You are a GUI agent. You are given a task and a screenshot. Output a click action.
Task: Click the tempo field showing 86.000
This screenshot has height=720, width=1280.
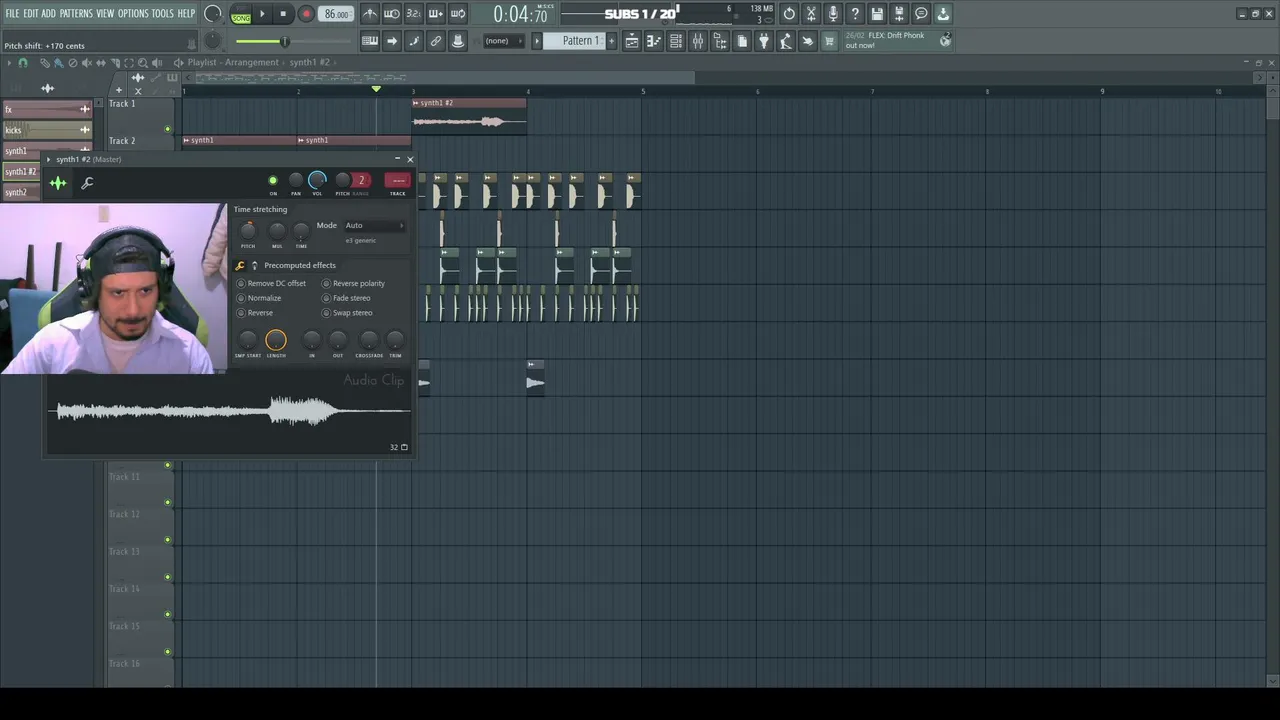tap(337, 14)
